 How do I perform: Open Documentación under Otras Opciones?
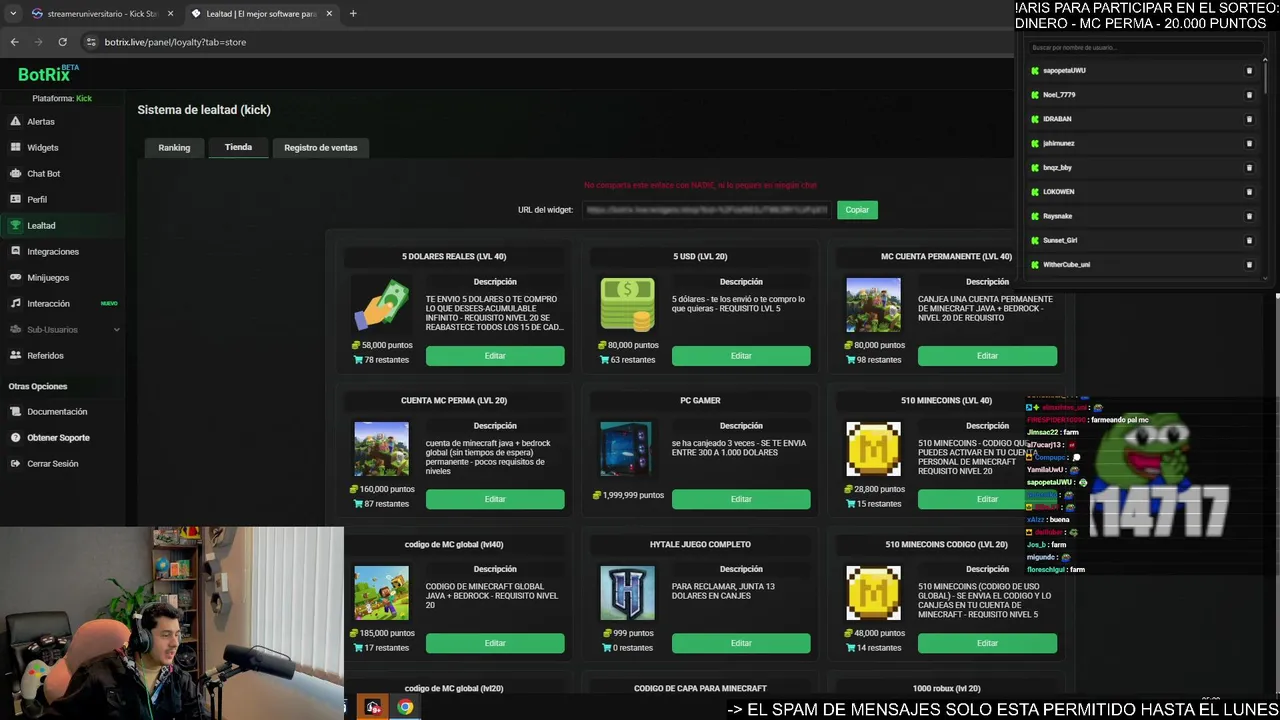pos(57,411)
